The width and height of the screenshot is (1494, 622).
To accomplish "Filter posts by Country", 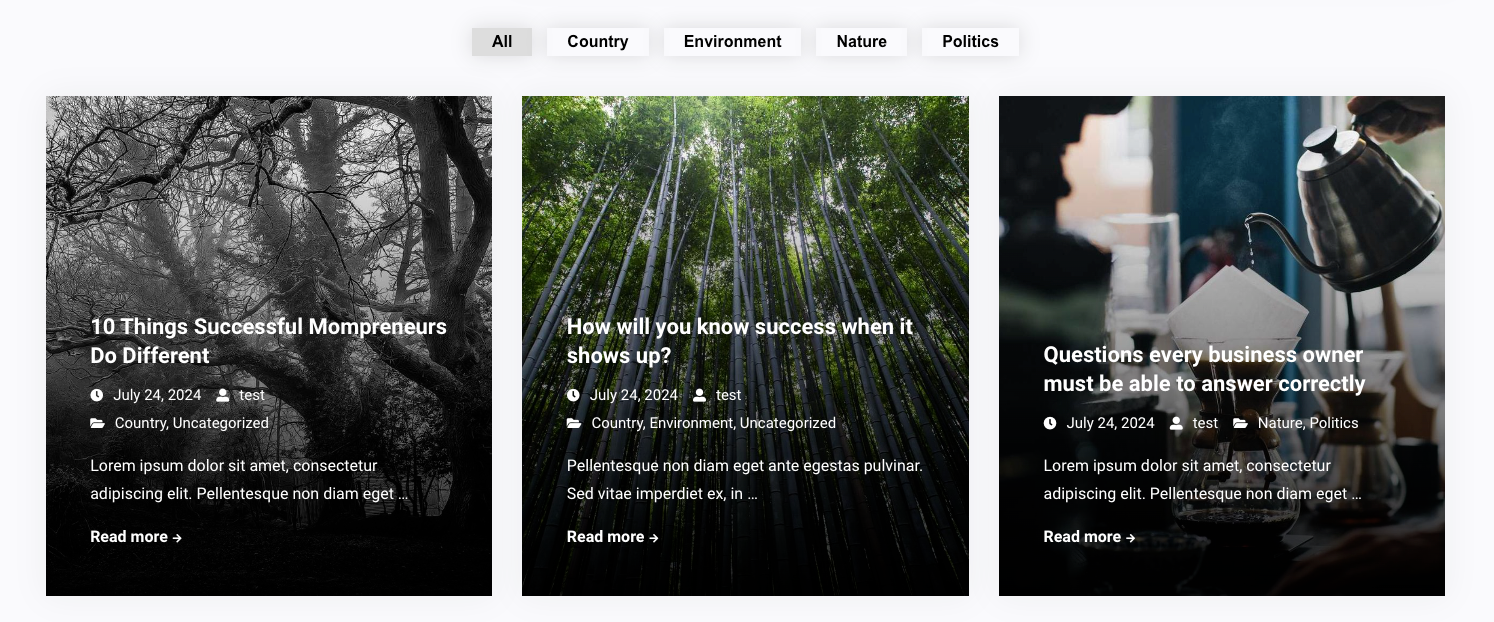I will (598, 42).
